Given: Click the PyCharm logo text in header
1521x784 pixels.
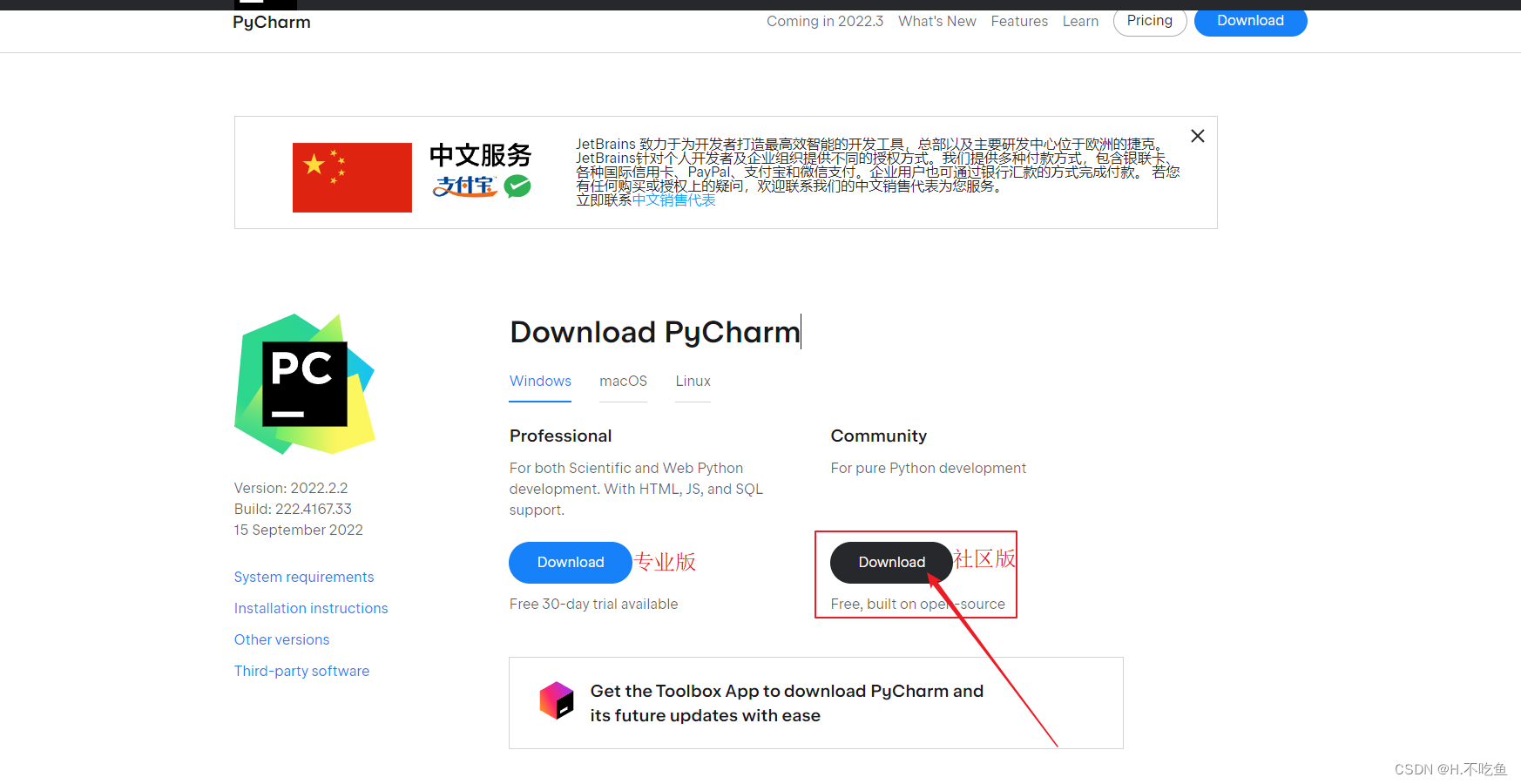Looking at the screenshot, I should point(271,22).
